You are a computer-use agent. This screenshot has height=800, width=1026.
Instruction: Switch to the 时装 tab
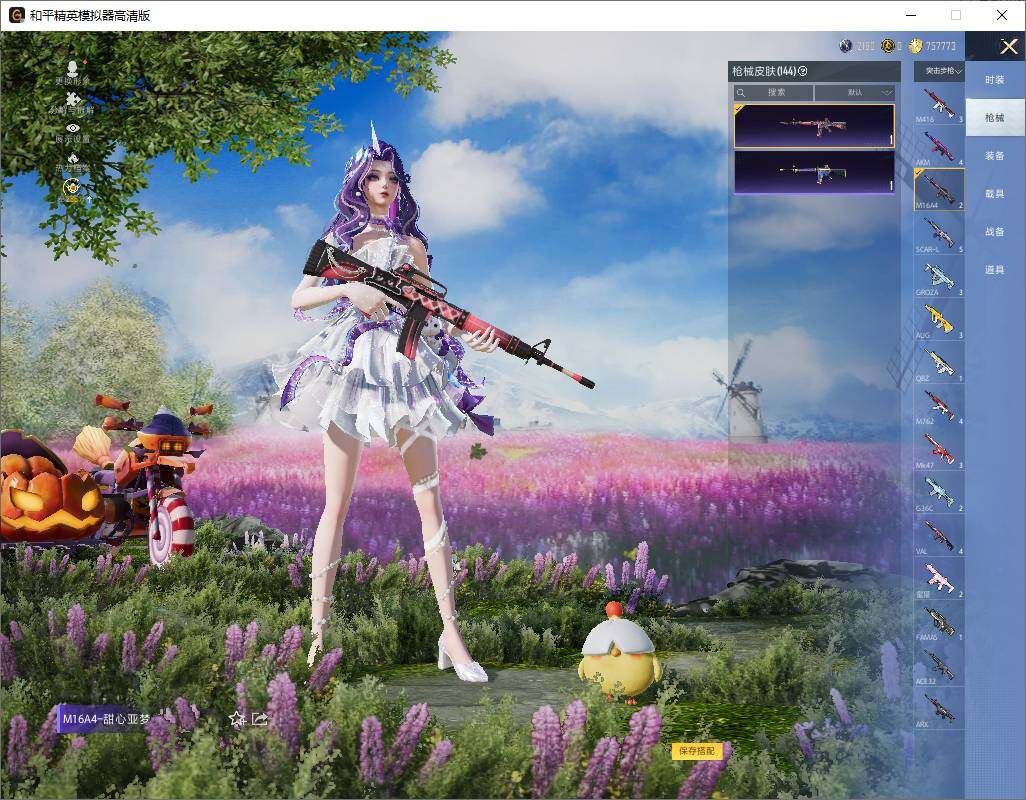[995, 80]
